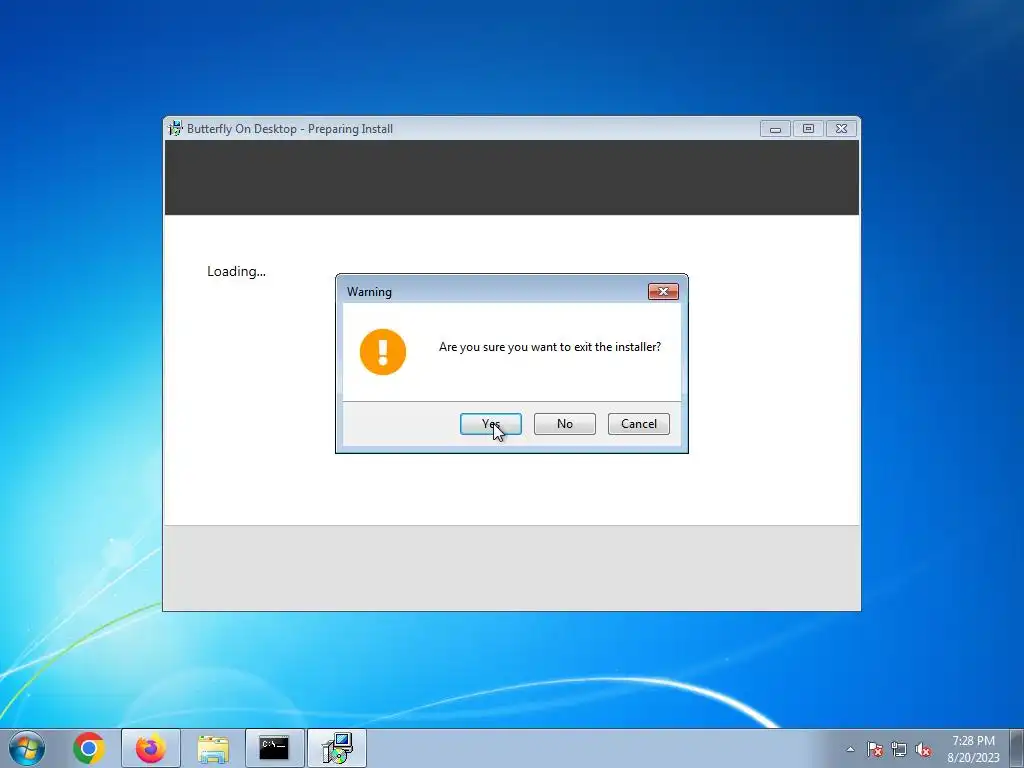
Task: Maximize the Butterfly On Desktop installer window
Action: tap(808, 129)
